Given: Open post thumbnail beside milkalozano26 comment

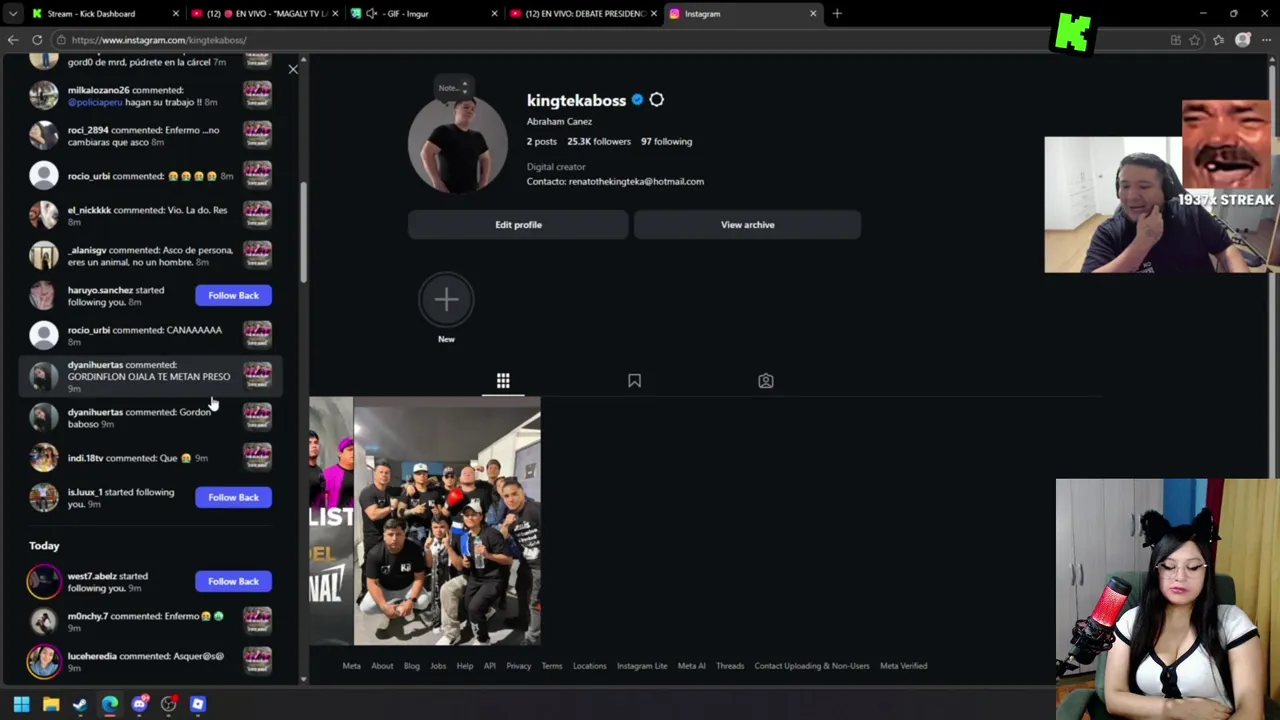Looking at the screenshot, I should click(x=257, y=96).
